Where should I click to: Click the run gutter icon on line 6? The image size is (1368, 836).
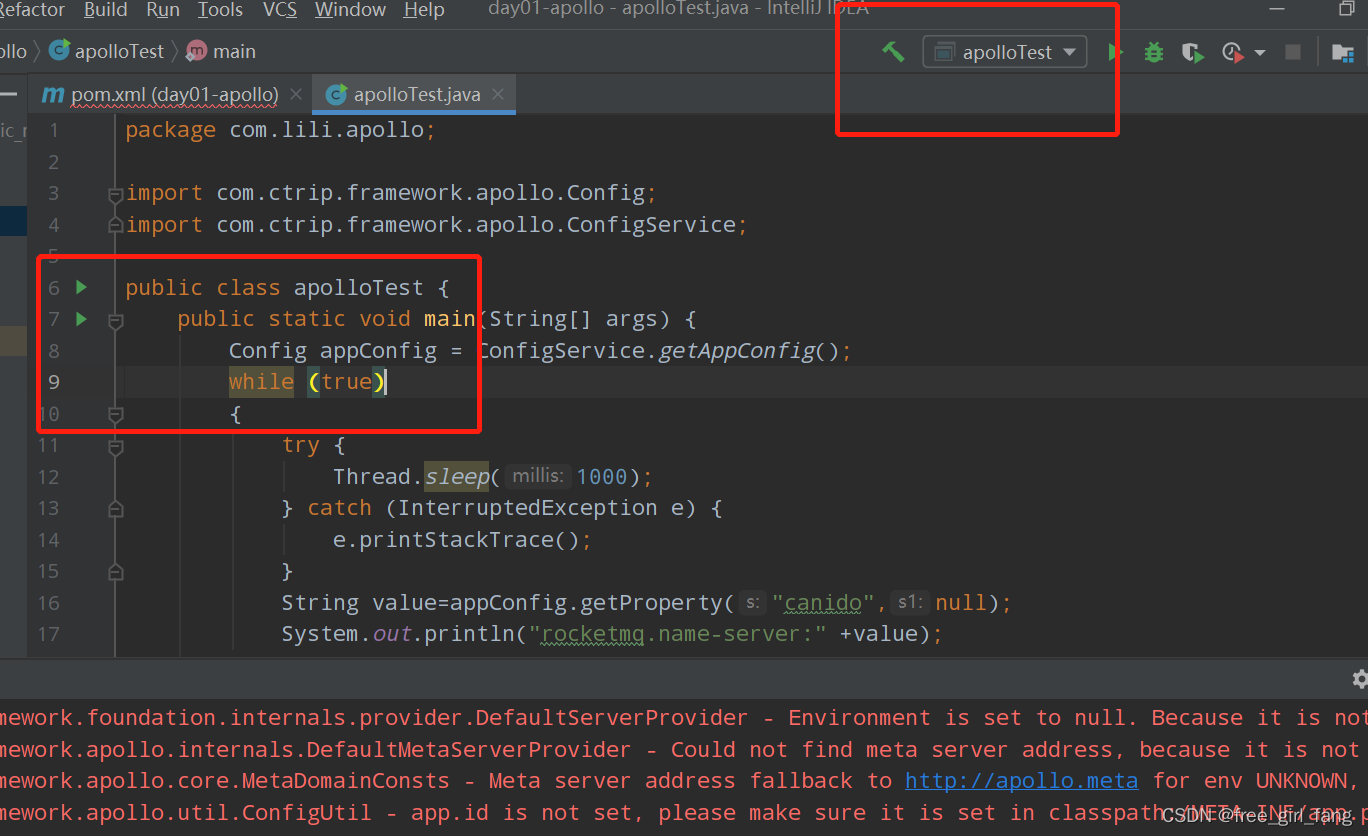point(82,287)
